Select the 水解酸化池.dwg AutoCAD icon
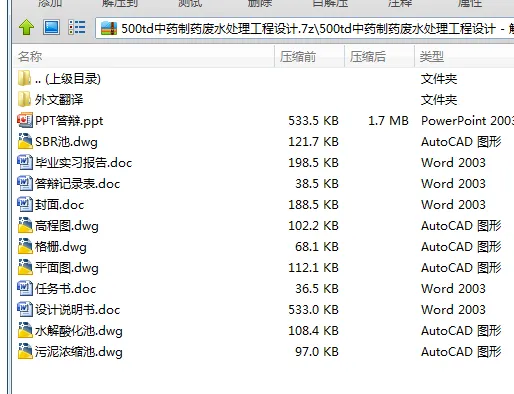 [x=25, y=330]
